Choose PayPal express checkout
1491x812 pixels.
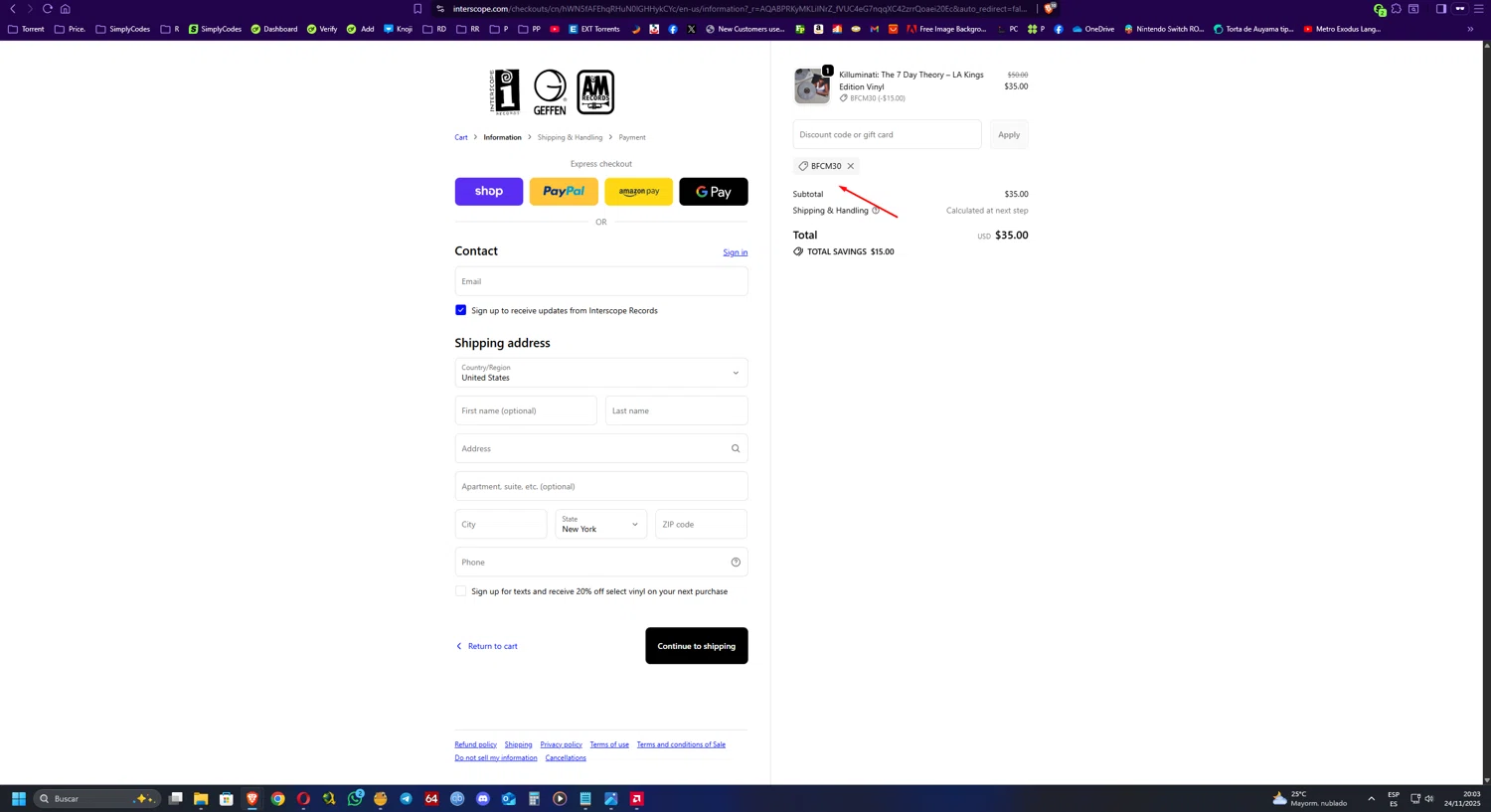[x=564, y=191]
